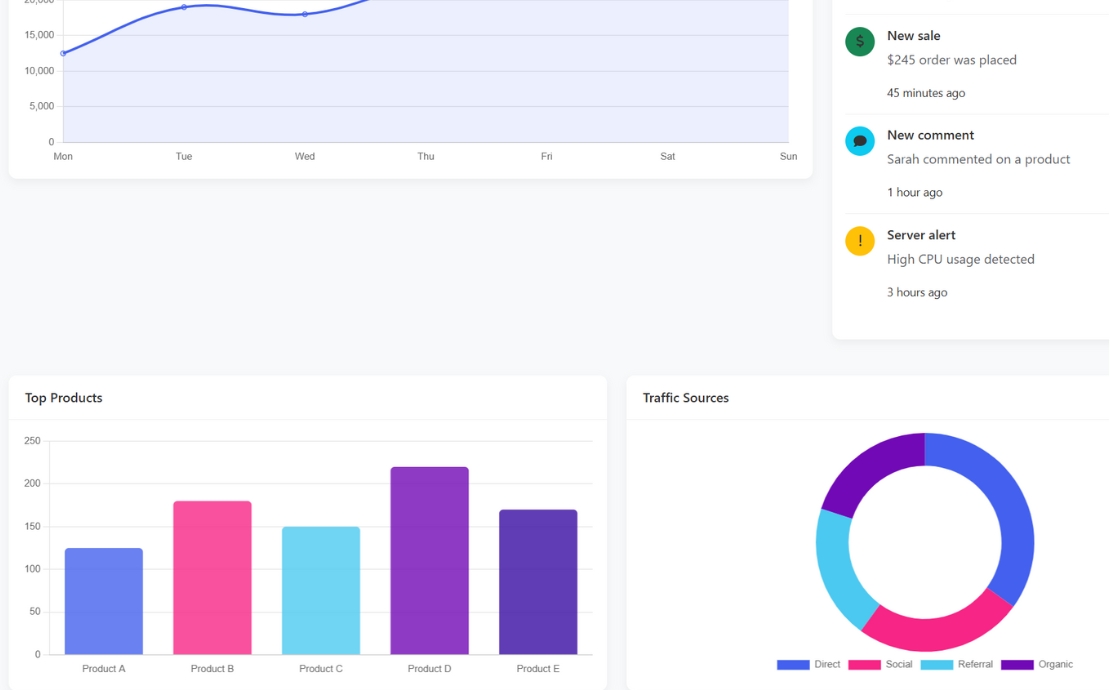Click the Traffic Sources panel title
1110x690 pixels.
pos(686,397)
